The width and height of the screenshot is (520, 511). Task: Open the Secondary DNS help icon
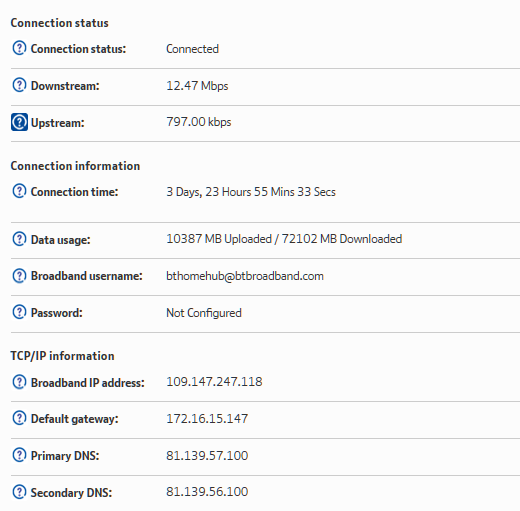coord(19,492)
